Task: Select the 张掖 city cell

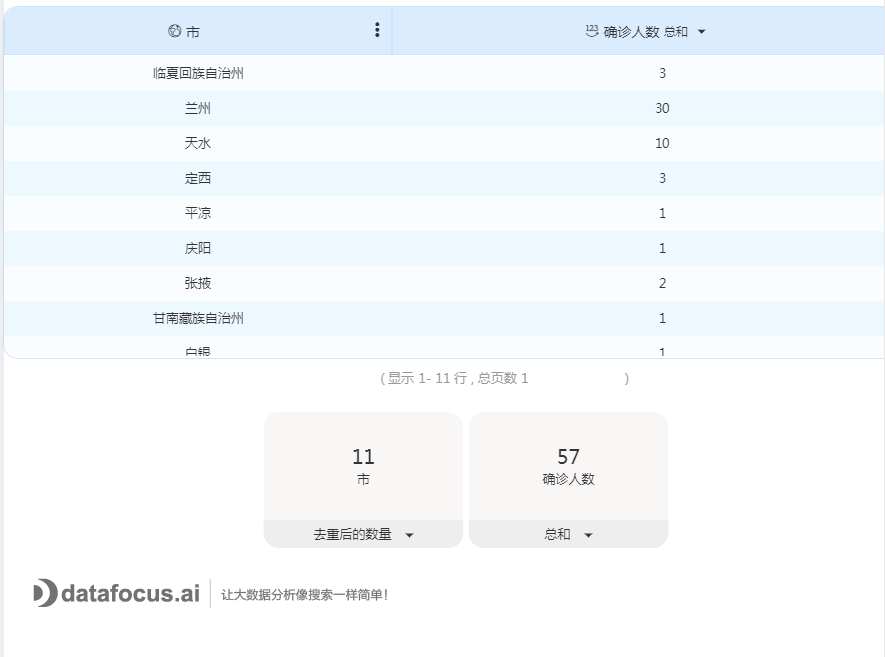Action: point(198,283)
